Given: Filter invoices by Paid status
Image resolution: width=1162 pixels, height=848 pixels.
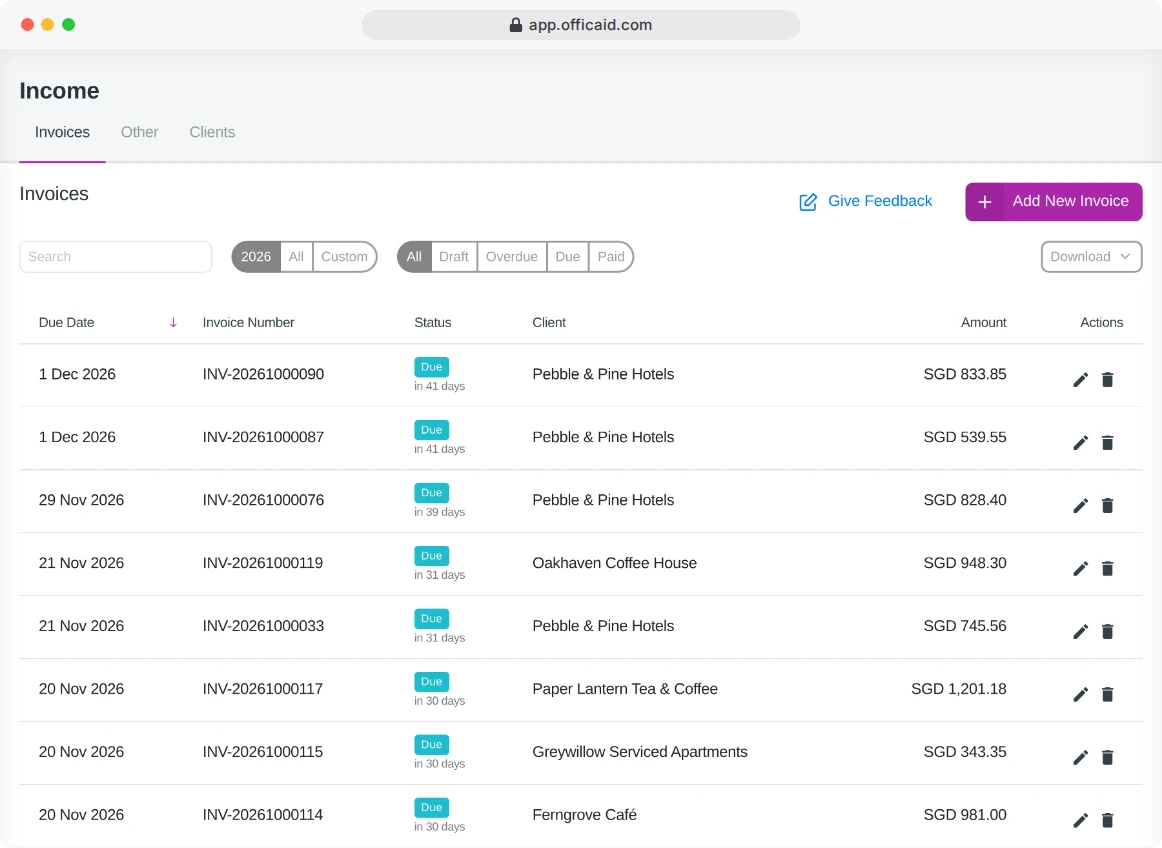Looking at the screenshot, I should 611,256.
